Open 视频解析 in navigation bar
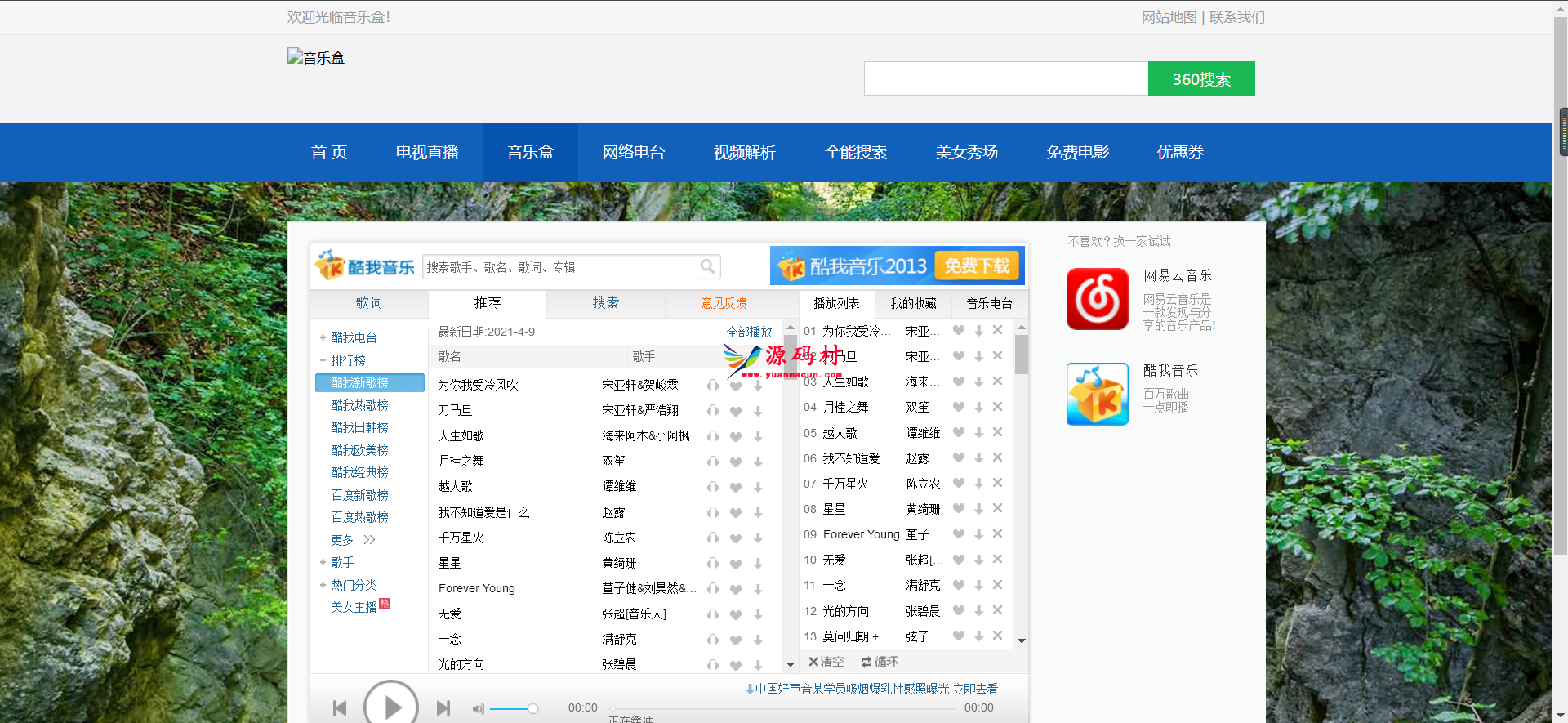The width and height of the screenshot is (1568, 723). click(x=745, y=152)
